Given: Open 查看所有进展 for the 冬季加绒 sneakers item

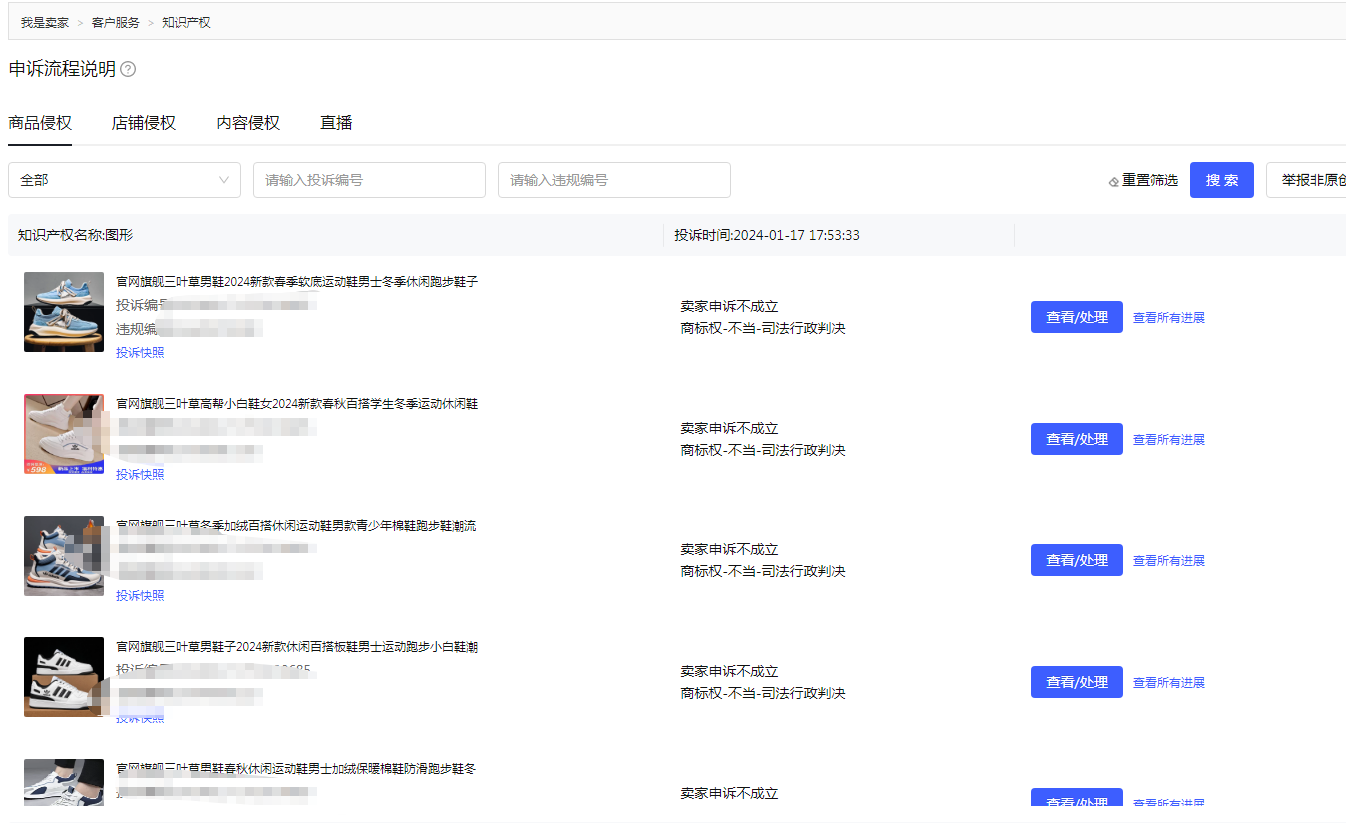Looking at the screenshot, I should coord(1169,561).
